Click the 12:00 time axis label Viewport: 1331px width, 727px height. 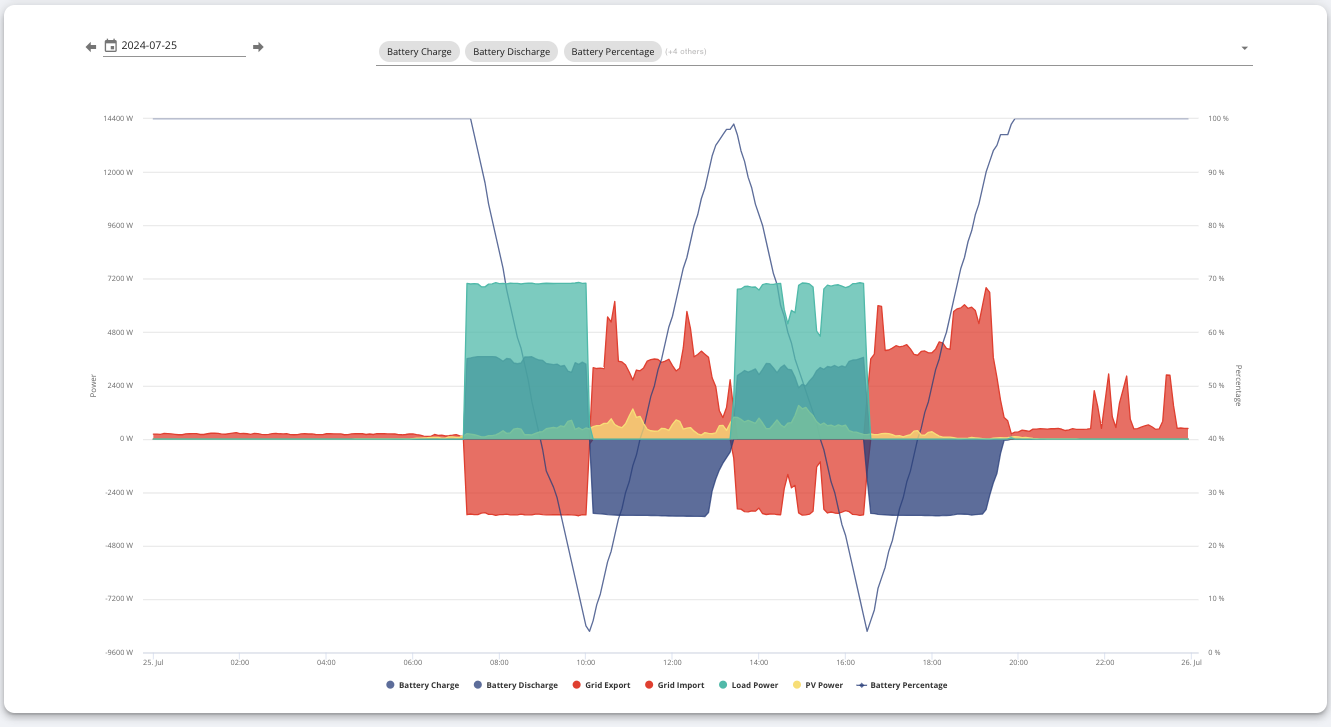[x=672, y=662]
